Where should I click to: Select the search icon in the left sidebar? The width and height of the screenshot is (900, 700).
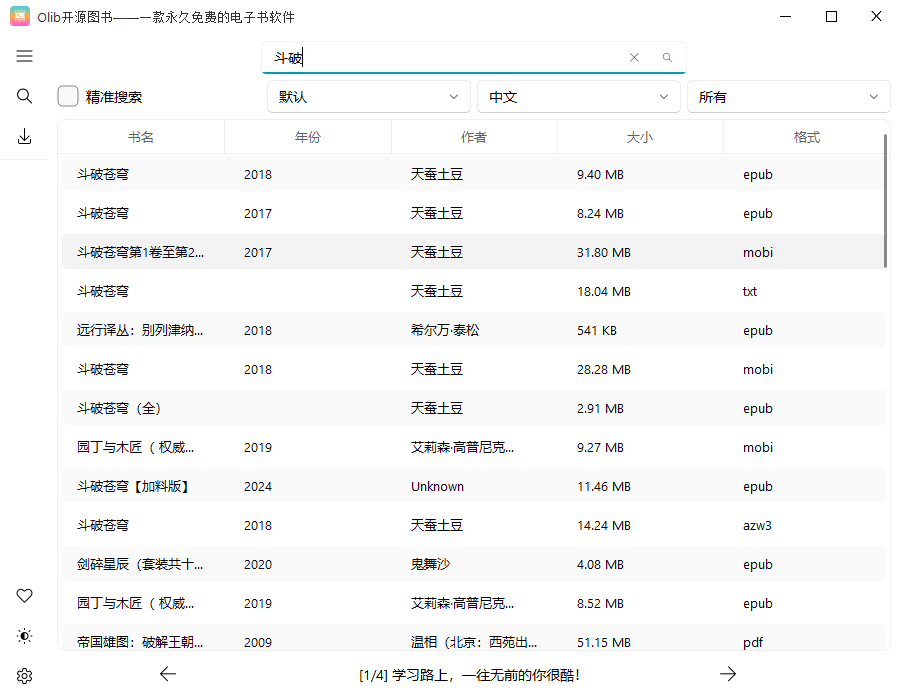(x=24, y=96)
